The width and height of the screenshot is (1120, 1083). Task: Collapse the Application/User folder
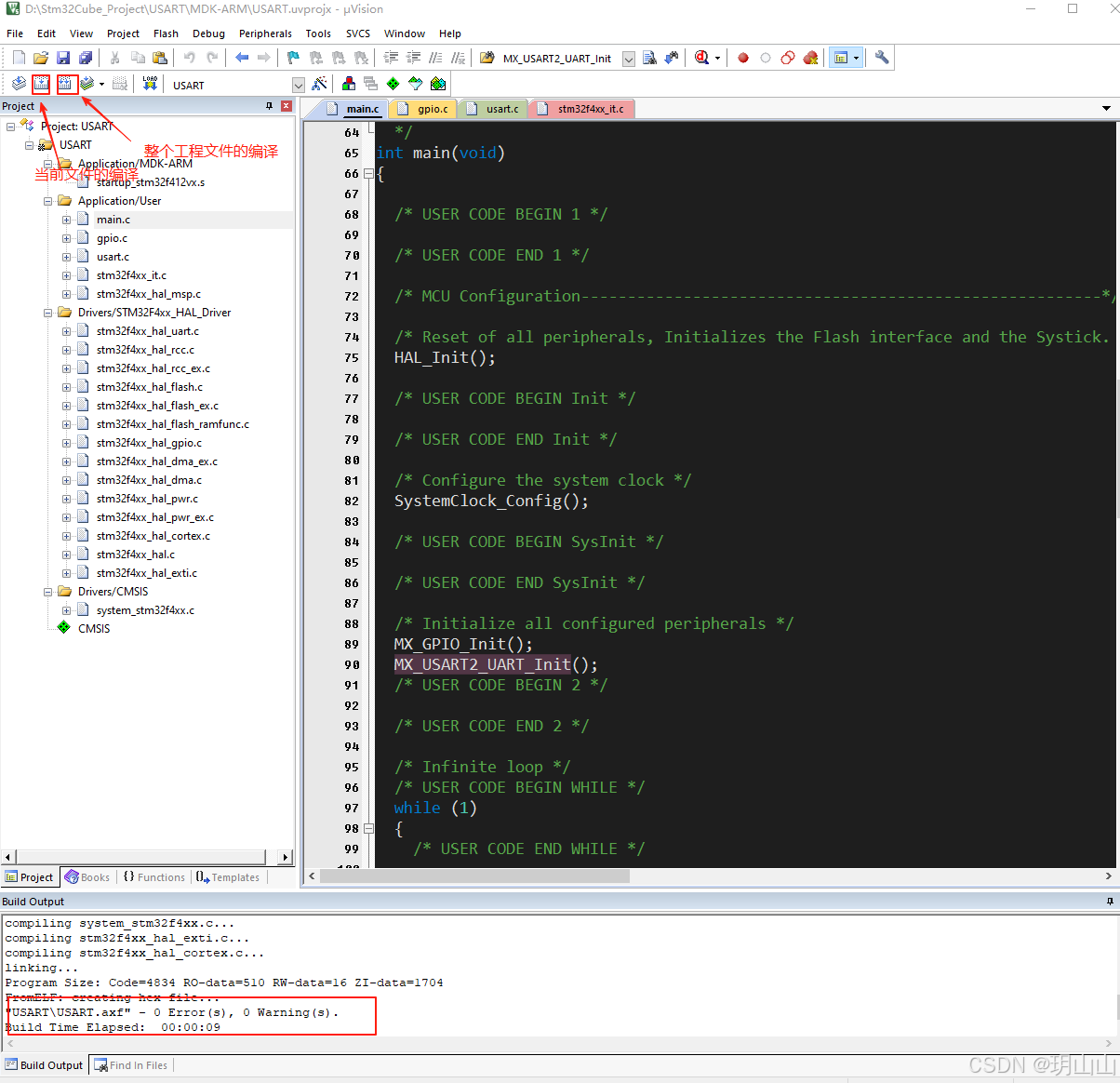(48, 201)
